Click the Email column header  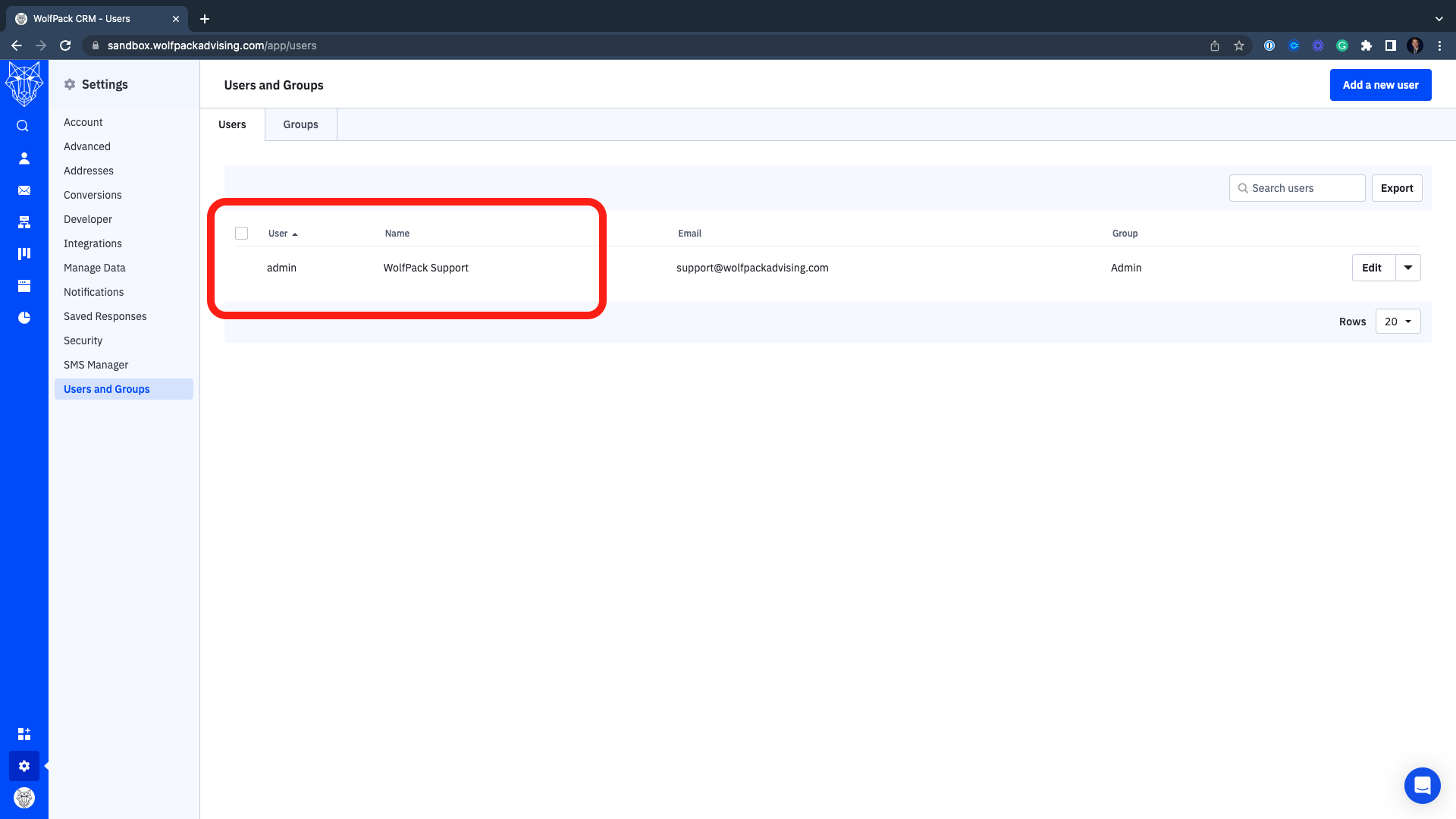[x=689, y=234]
